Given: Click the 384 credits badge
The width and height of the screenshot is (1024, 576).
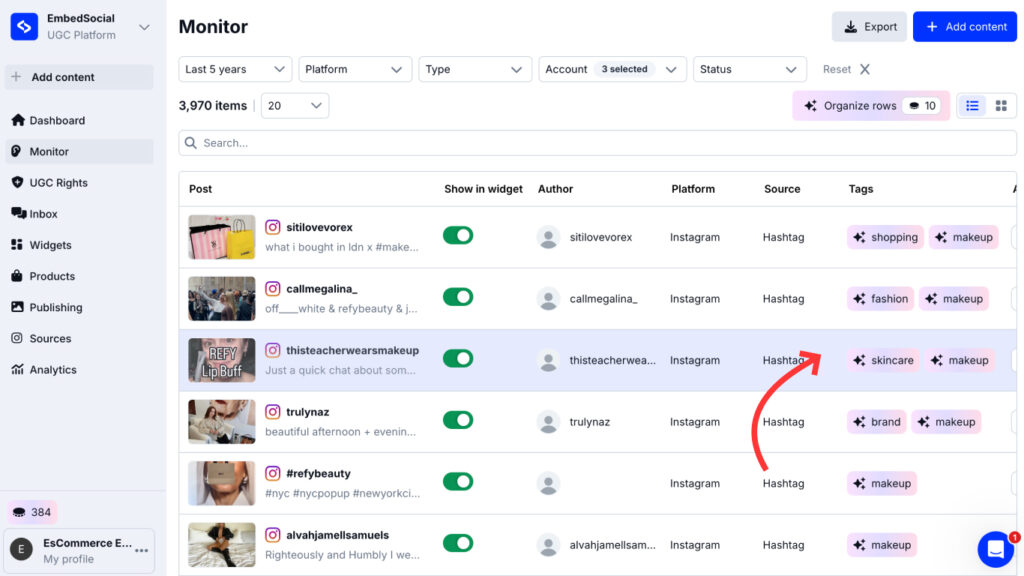Looking at the screenshot, I should [32, 512].
